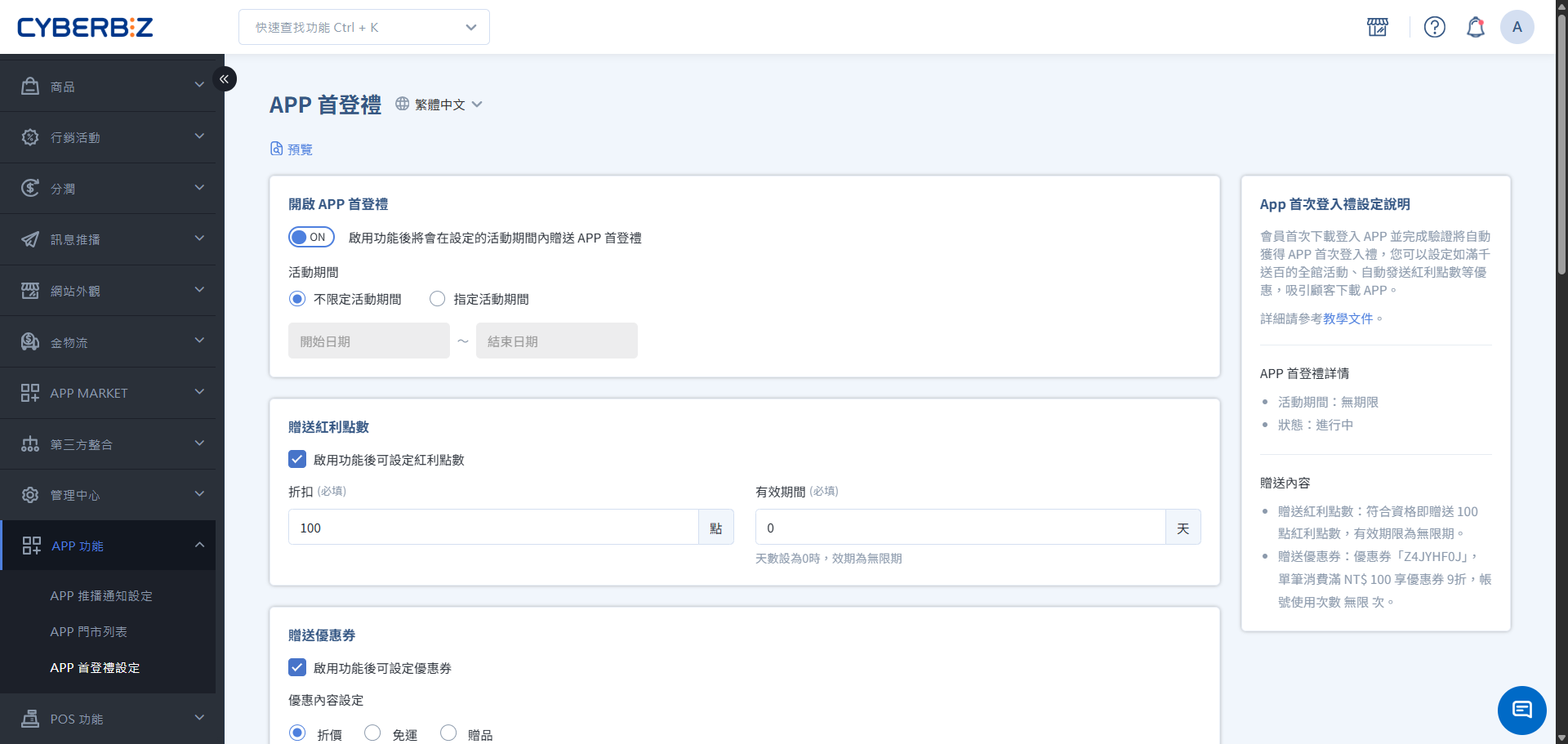
Task: Uncheck 啟用功能後可設定紅利點數 checkbox
Action: click(x=297, y=459)
